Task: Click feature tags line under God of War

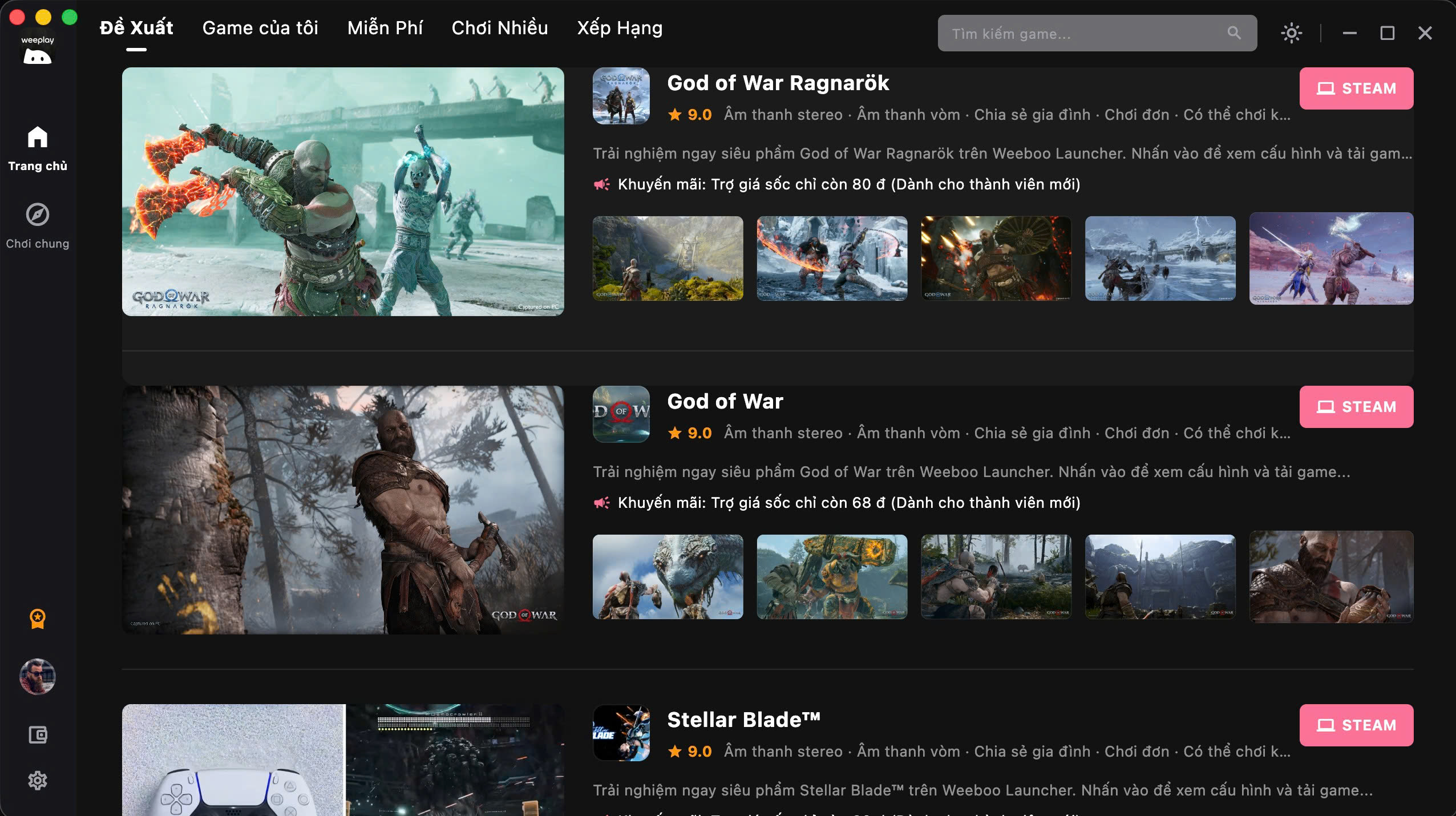Action: click(1007, 433)
